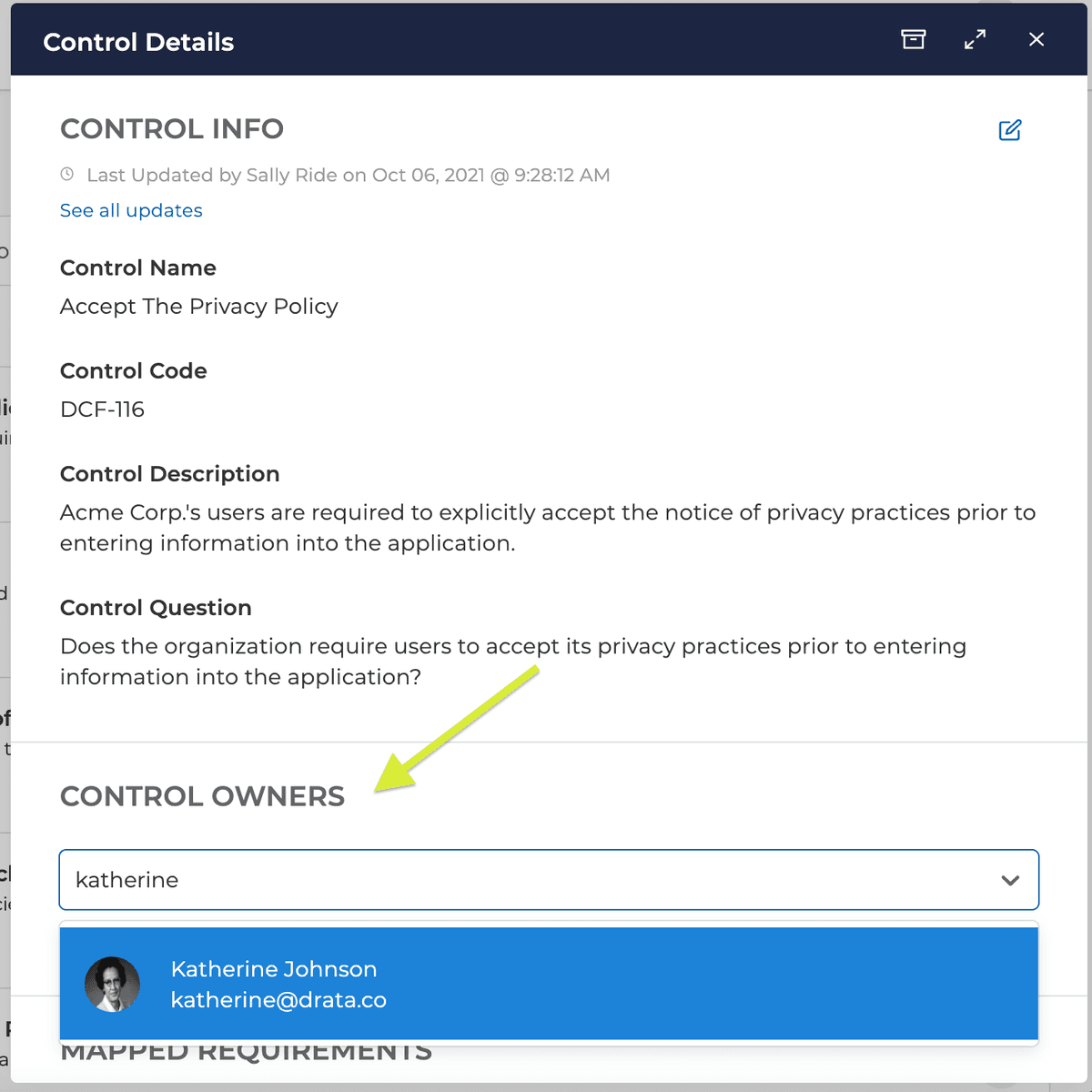Click the CONTROL INFO section heading
This screenshot has width=1092, height=1092.
pos(172,129)
